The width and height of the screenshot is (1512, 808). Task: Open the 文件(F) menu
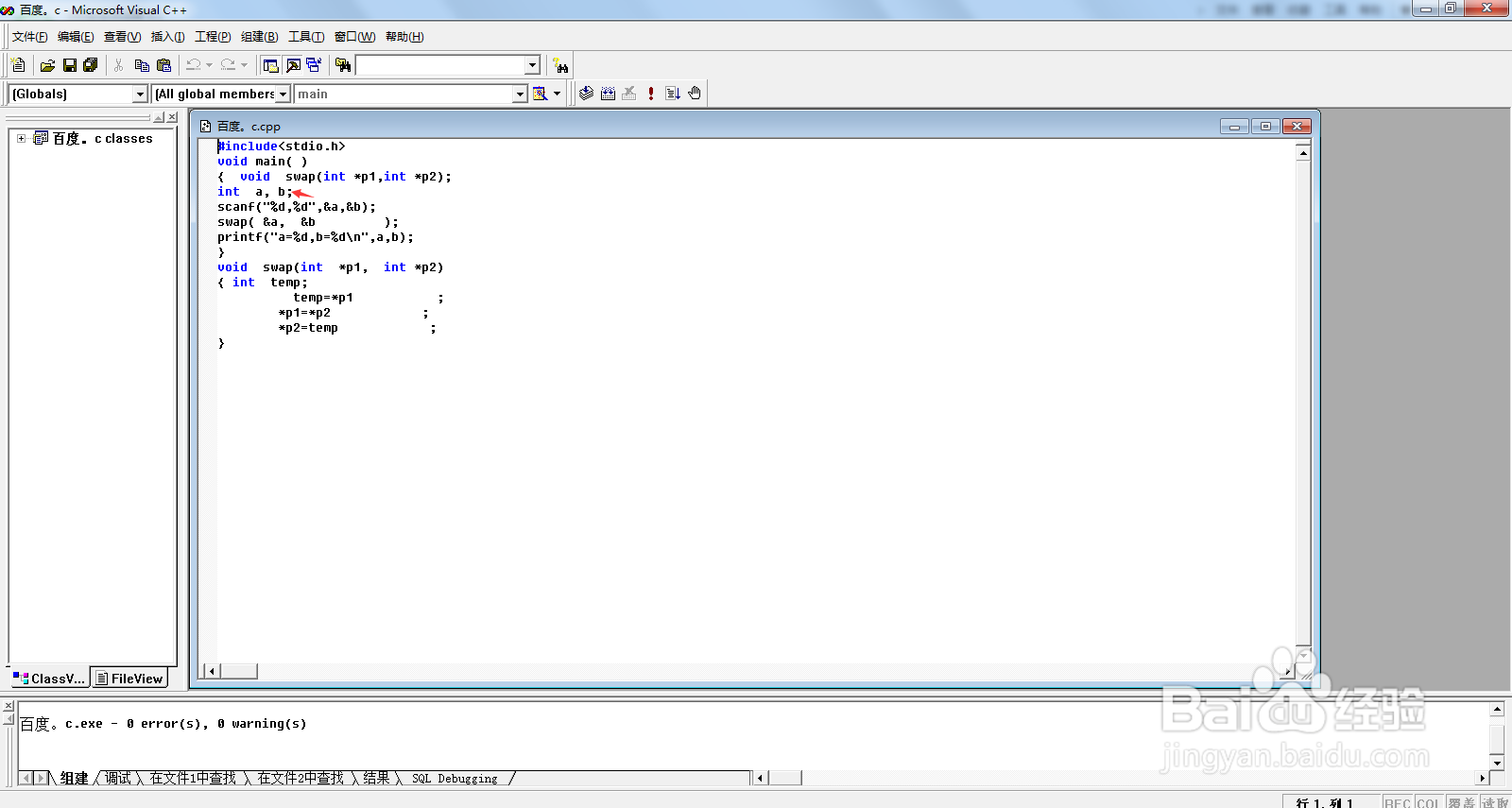[x=29, y=37]
